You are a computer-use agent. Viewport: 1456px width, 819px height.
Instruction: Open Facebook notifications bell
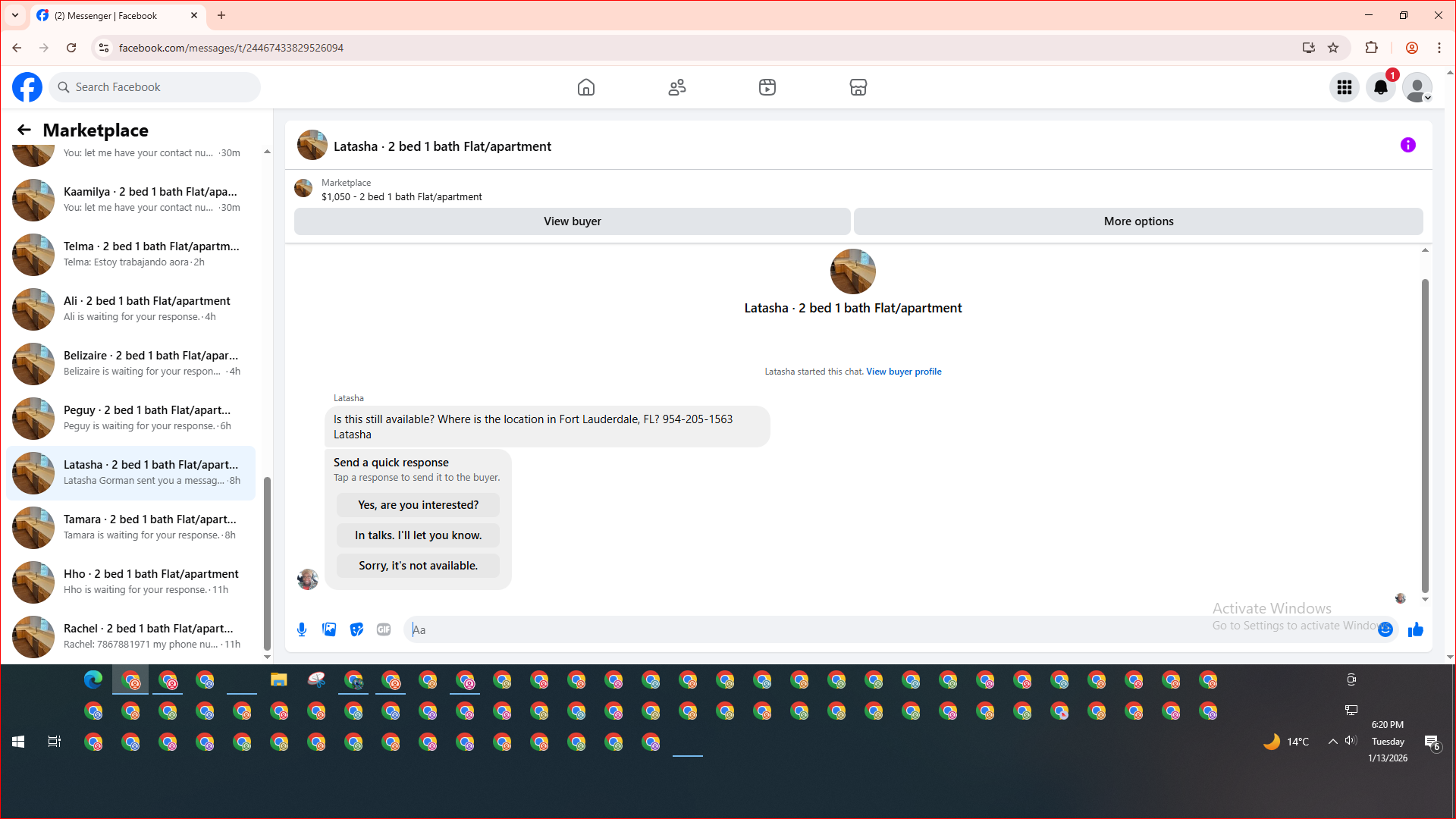pos(1380,87)
